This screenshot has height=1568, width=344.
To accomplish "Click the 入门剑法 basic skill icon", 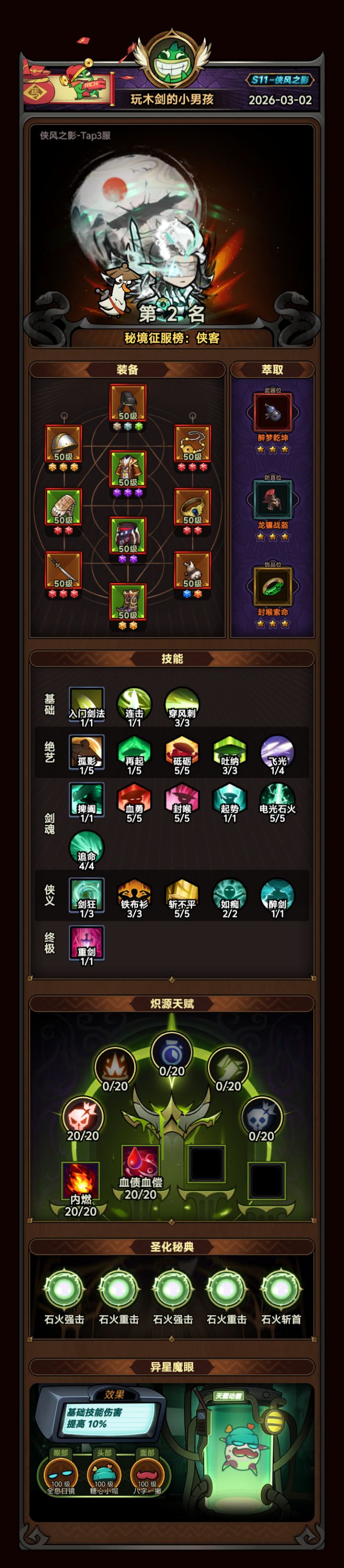I will pyautogui.click(x=86, y=704).
